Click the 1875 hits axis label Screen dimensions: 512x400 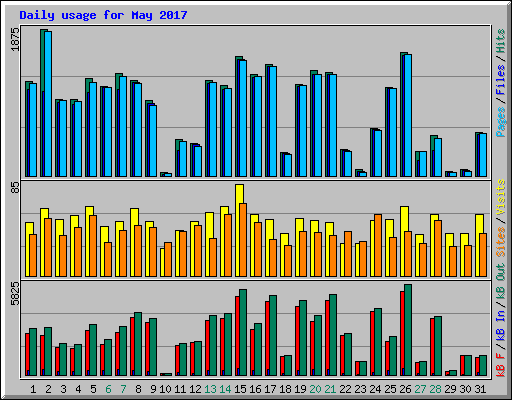click(x=15, y=39)
